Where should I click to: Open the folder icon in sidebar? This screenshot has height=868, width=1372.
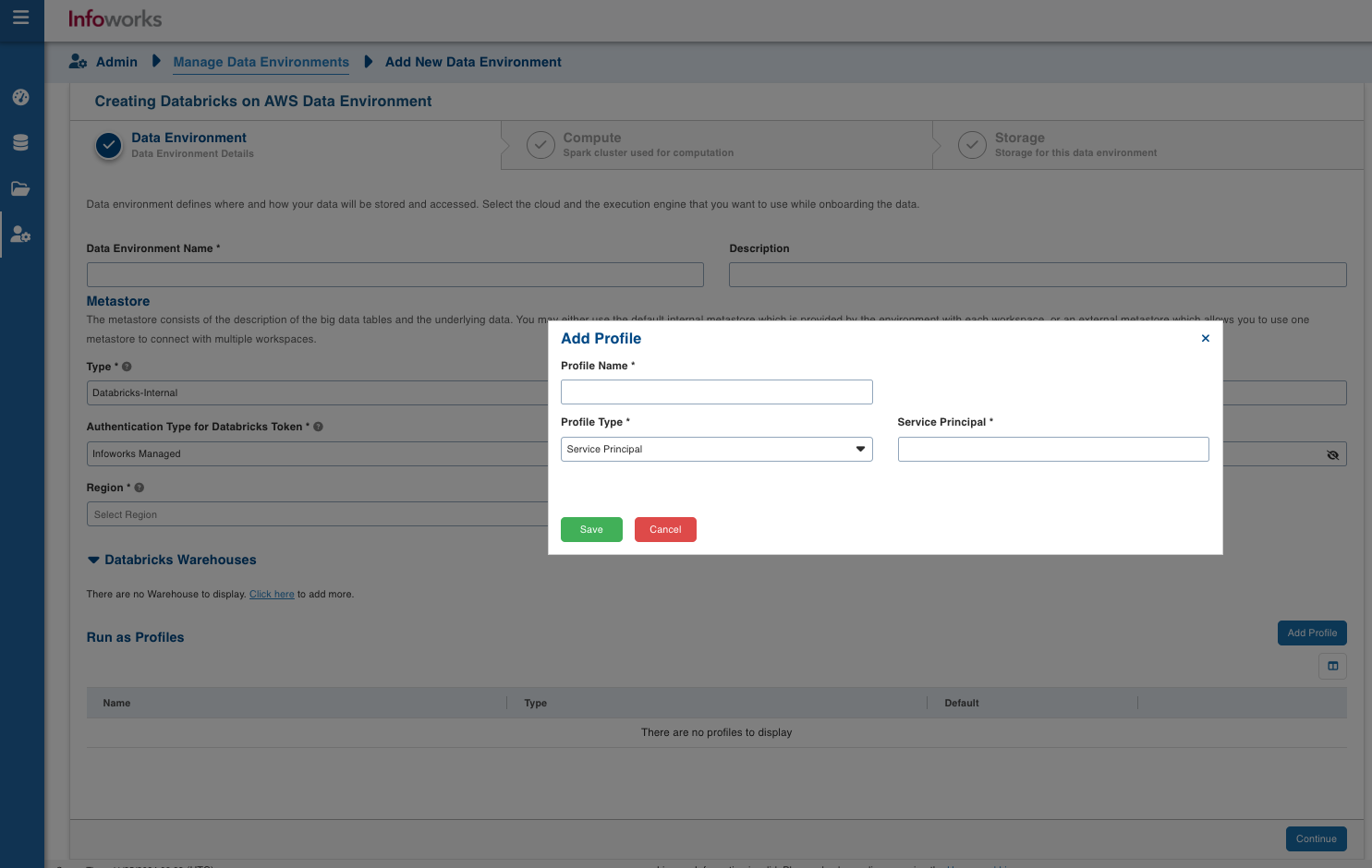(x=20, y=188)
